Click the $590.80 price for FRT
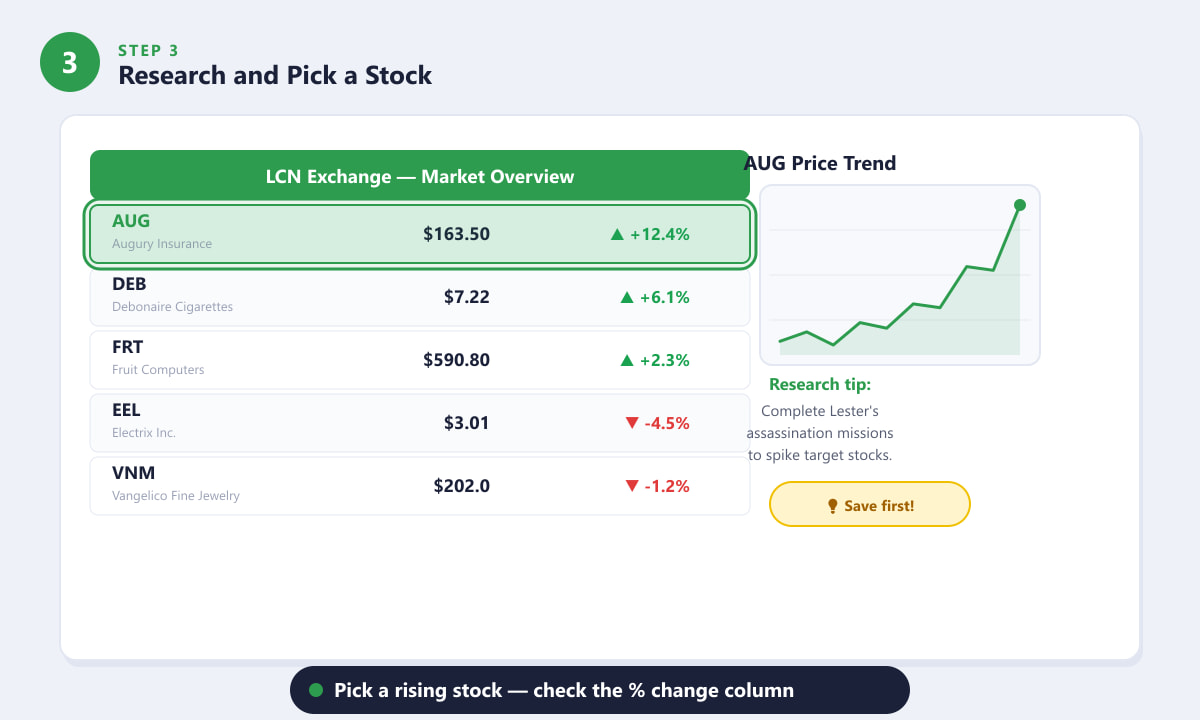Viewport: 1200px width, 720px height. pyautogui.click(x=456, y=360)
